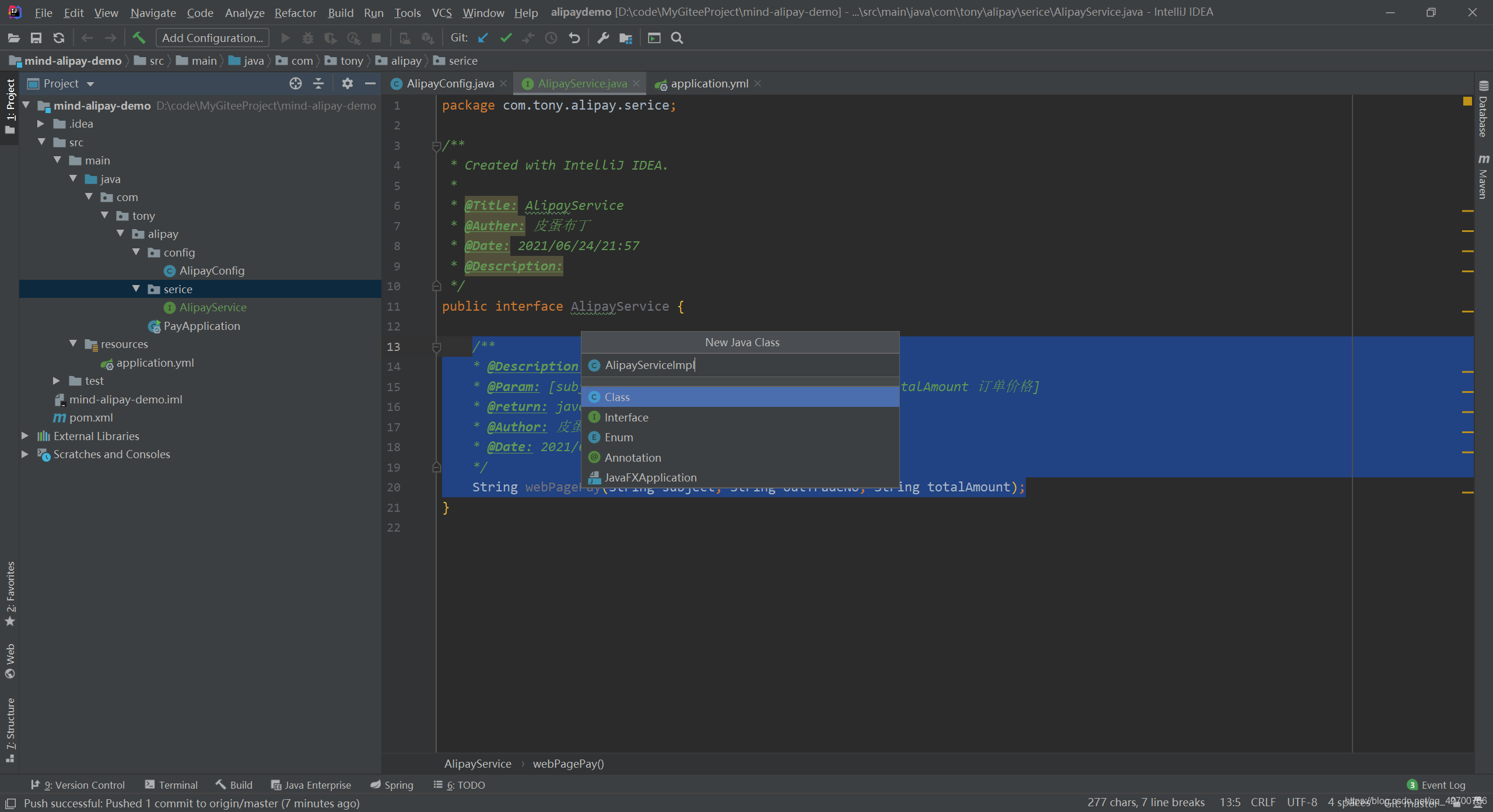Click the green Build Project hammer icon

(139, 38)
